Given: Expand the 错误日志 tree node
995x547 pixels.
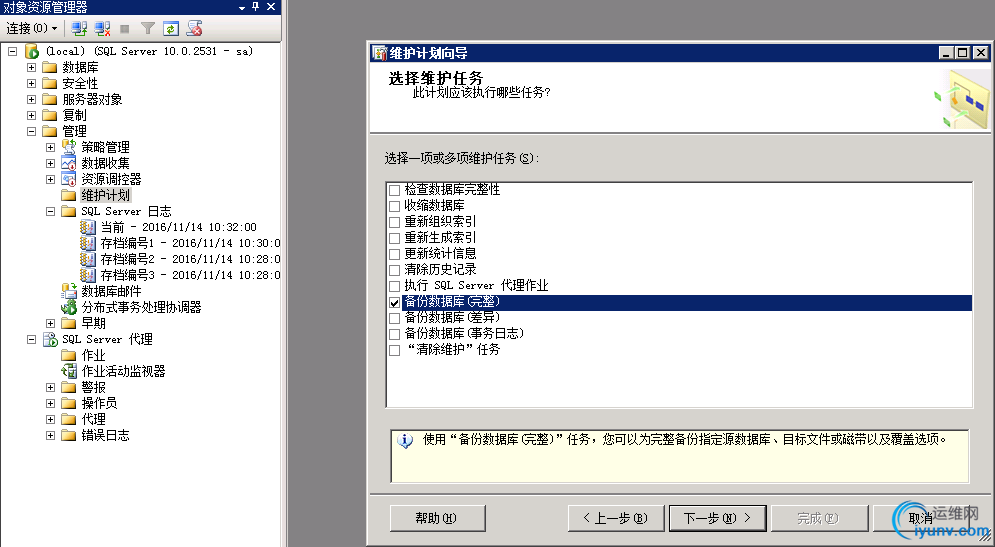Looking at the screenshot, I should (x=50, y=435).
